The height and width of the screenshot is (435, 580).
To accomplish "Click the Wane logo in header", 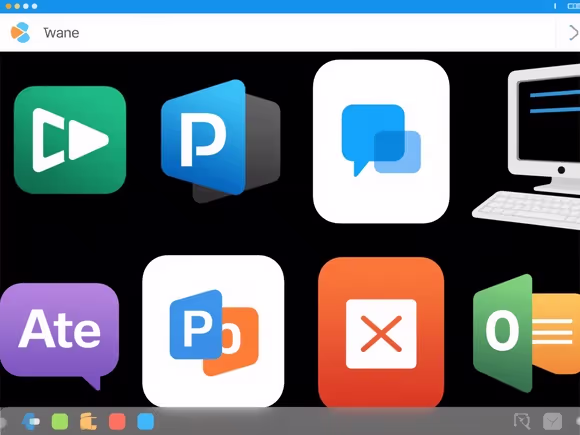I will tap(20, 33).
